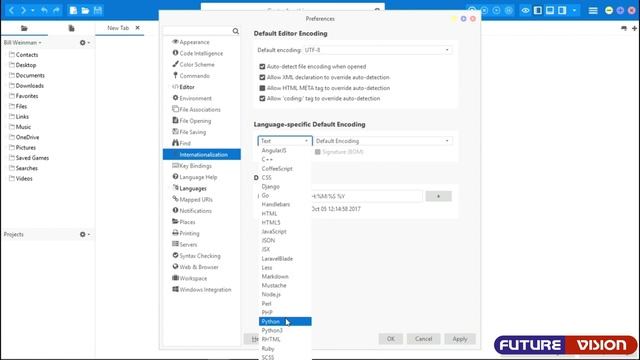
Task: Toggle the left pane layout icon
Action: click(538, 10)
